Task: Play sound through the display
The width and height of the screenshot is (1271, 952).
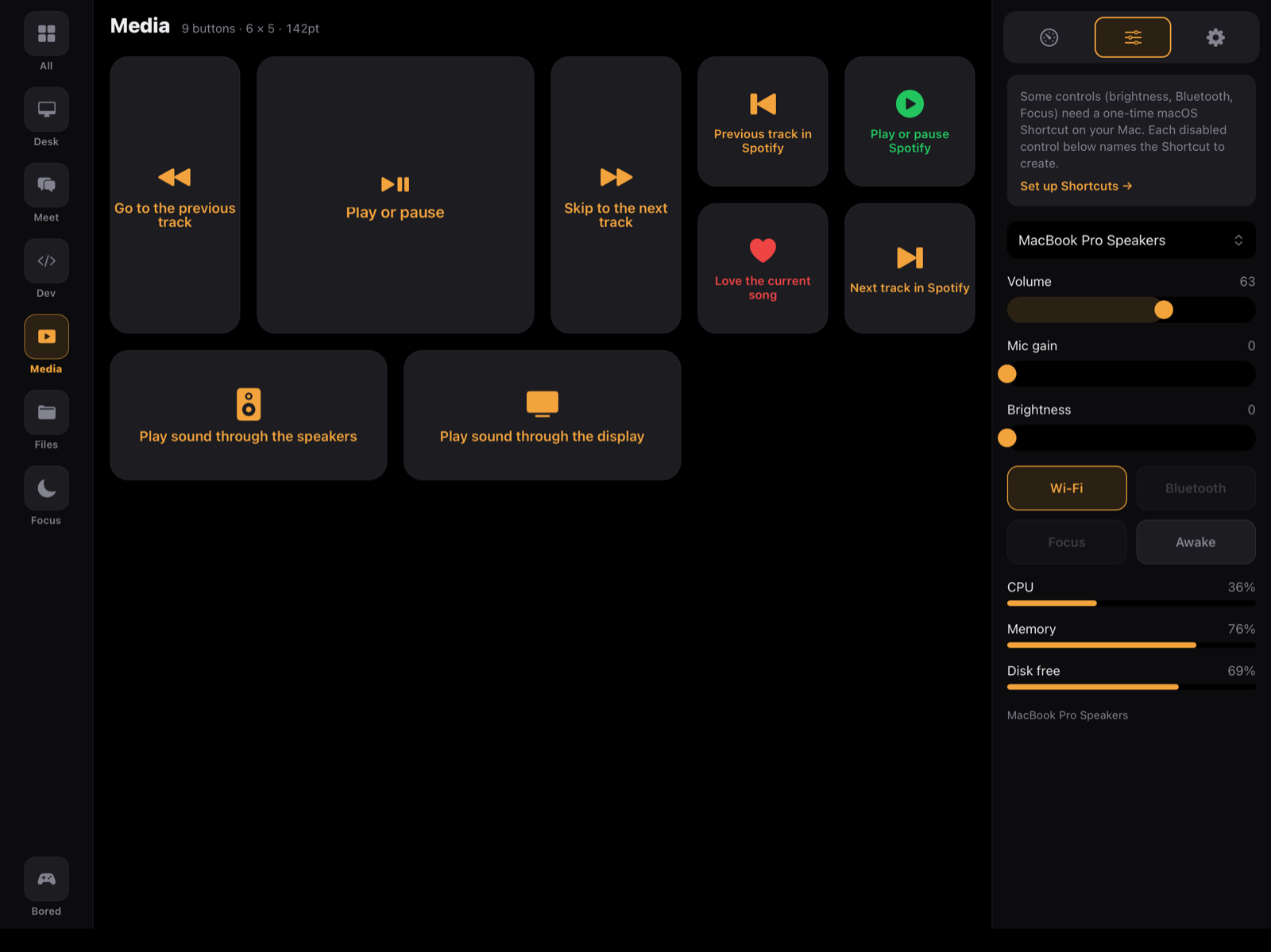Action: [x=542, y=415]
